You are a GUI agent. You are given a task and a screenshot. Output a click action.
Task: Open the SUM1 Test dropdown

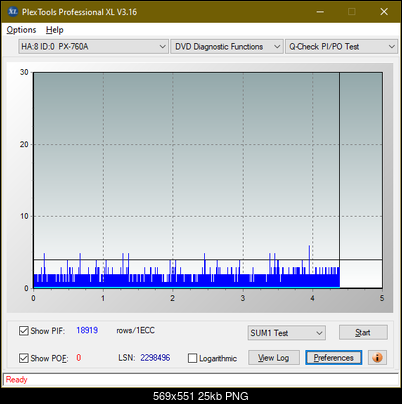pos(287,333)
